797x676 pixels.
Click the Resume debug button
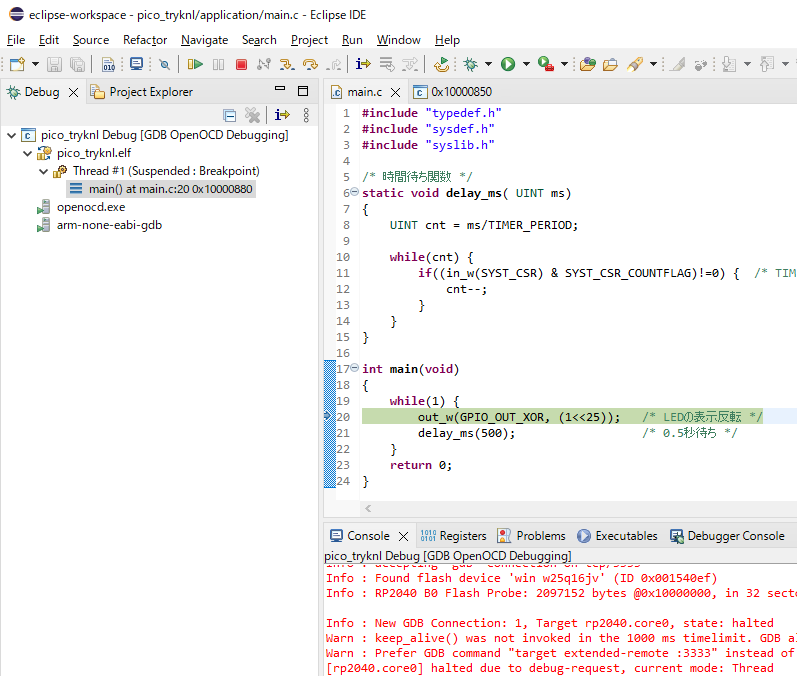(x=195, y=64)
